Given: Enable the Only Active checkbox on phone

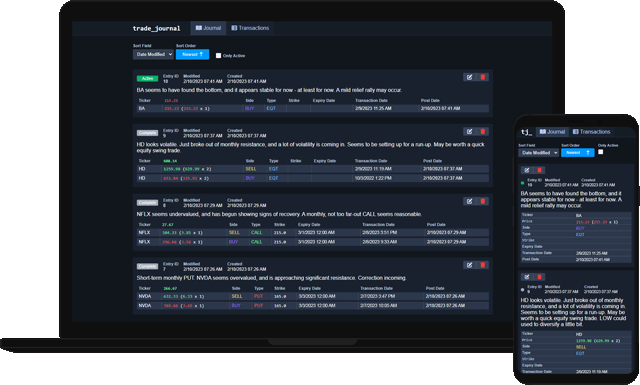Looking at the screenshot, I should click(x=600, y=152).
